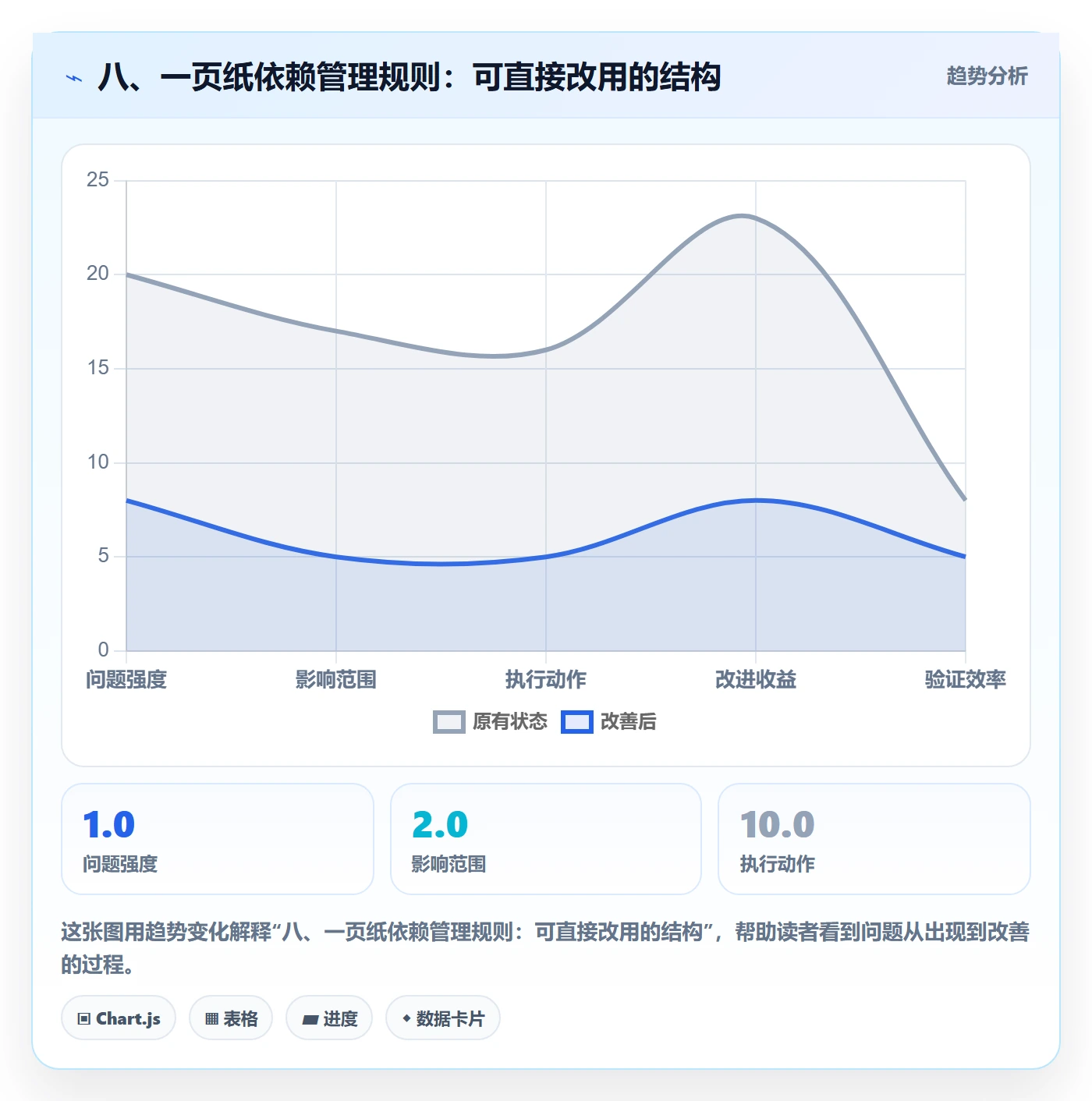This screenshot has height=1101, width=1092.
Task: Click the description paragraph starting 这张图用趋势变化
Action: point(545,948)
